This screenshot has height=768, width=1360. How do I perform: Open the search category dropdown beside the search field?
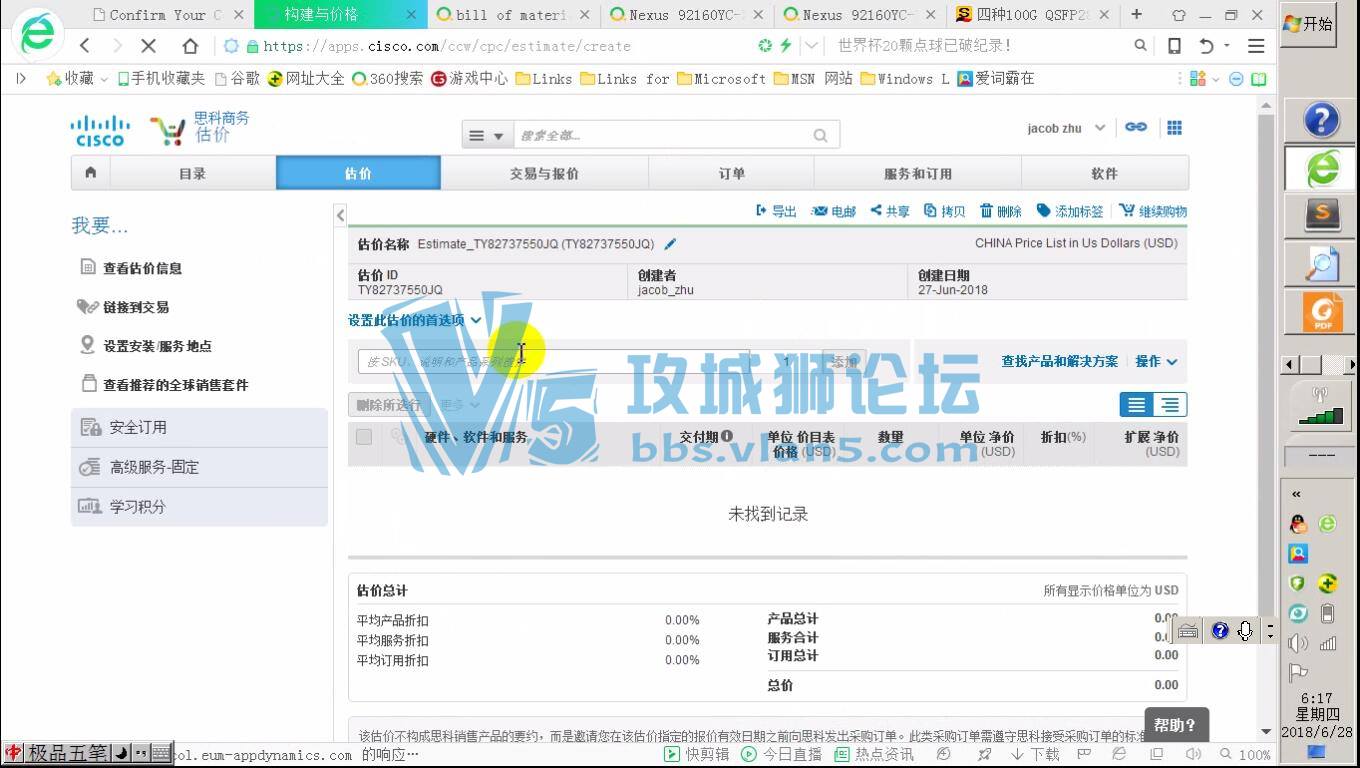pos(487,135)
